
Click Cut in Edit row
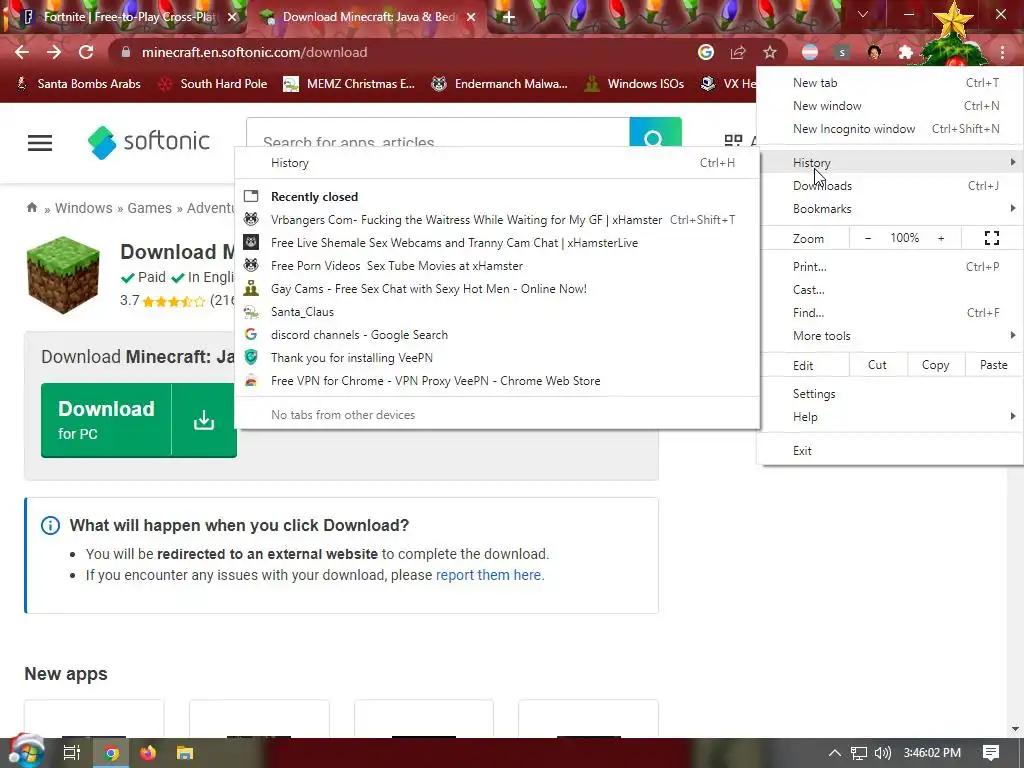click(x=877, y=365)
